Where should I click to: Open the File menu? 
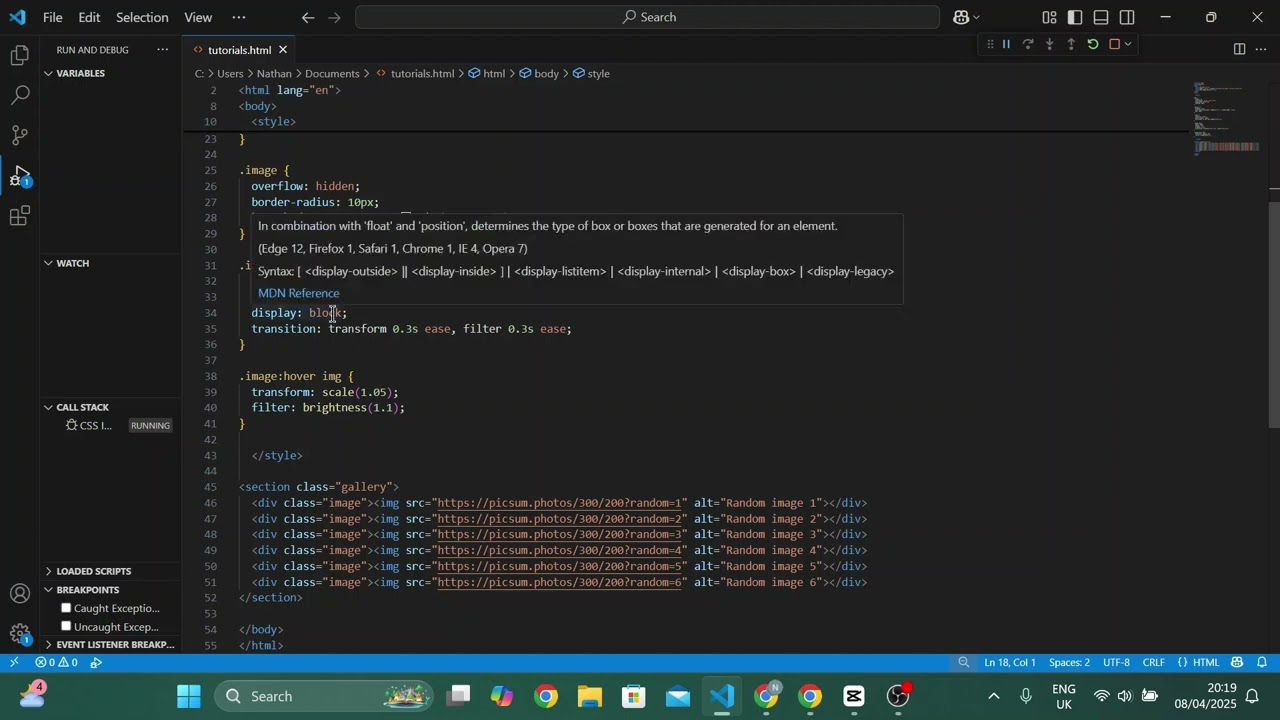tap(53, 17)
